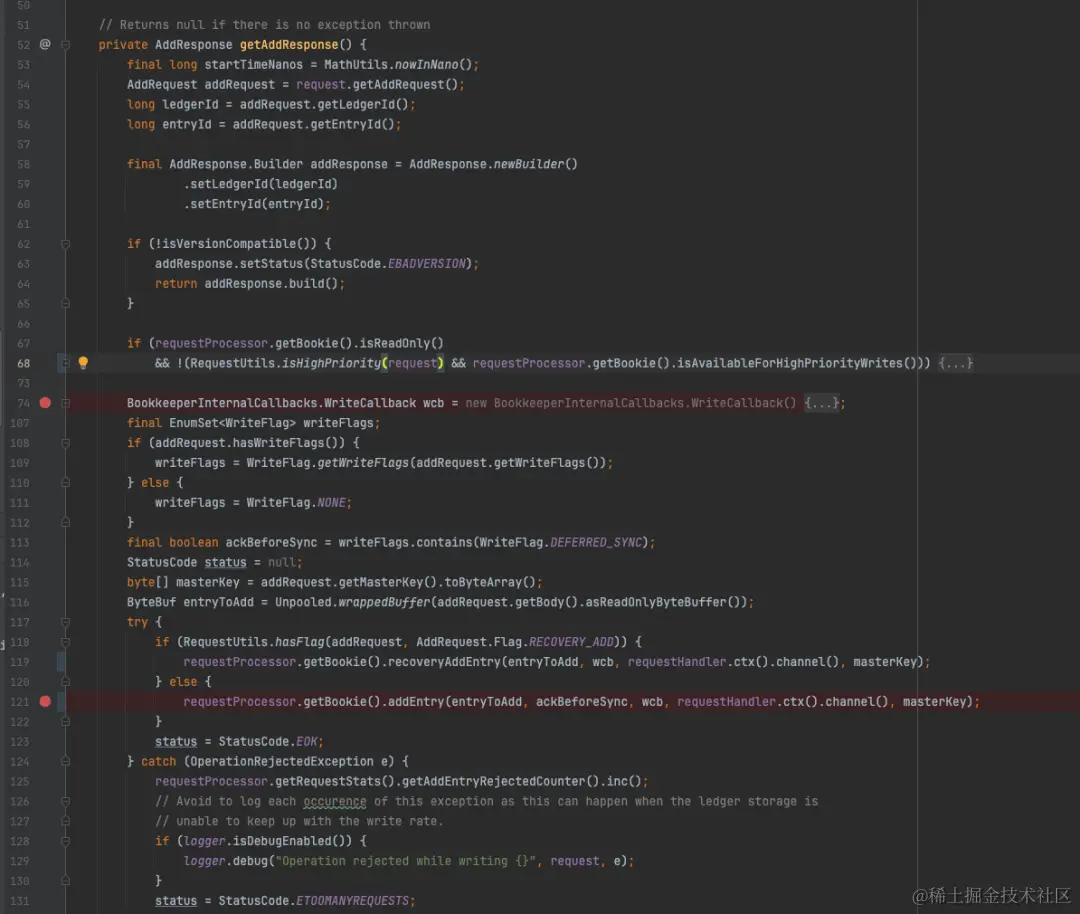Click return addResponse.build() statement
Image resolution: width=1080 pixels, height=914 pixels.
click(x=250, y=284)
